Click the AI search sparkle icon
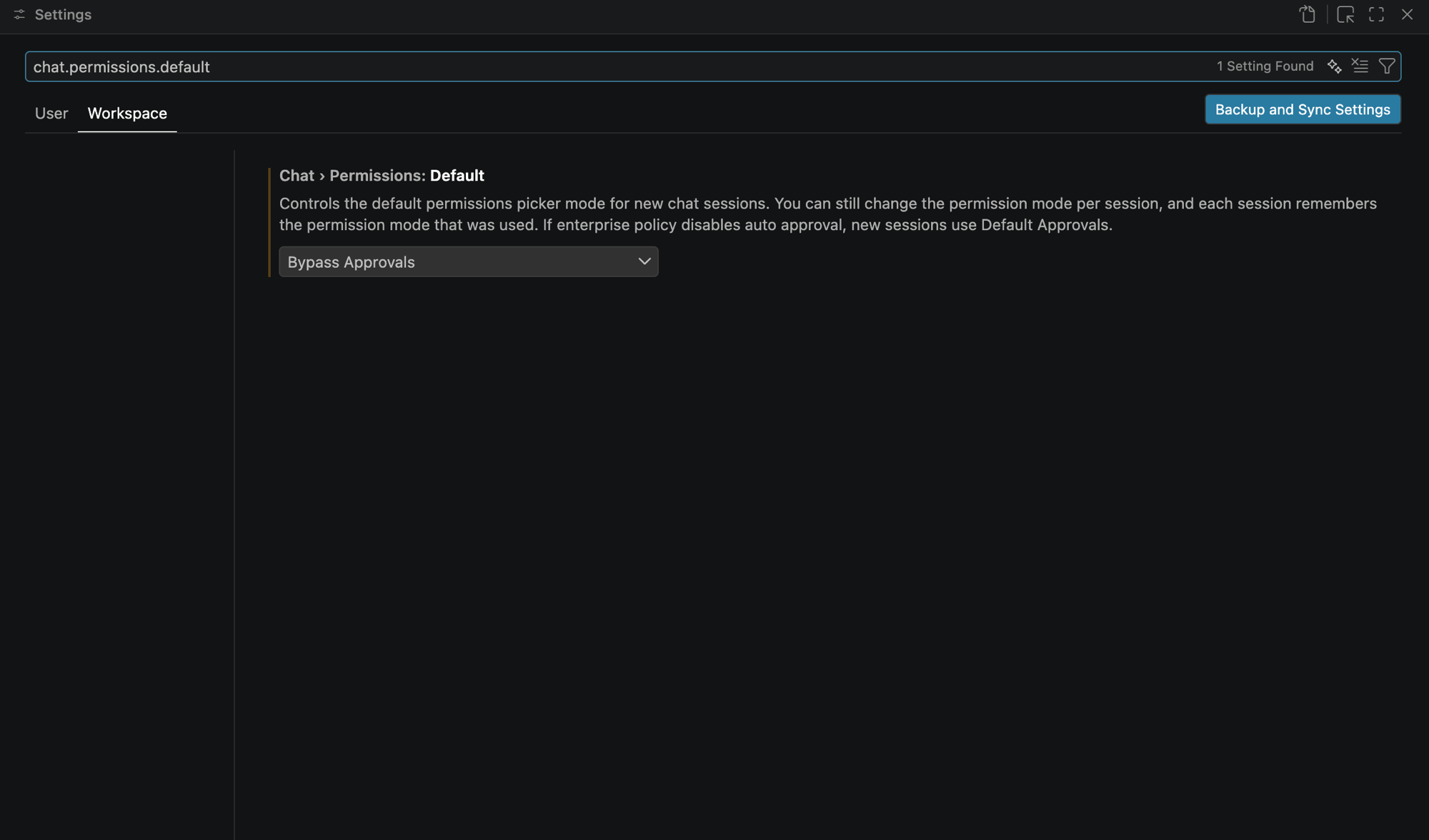The height and width of the screenshot is (840, 1429). (1334, 66)
